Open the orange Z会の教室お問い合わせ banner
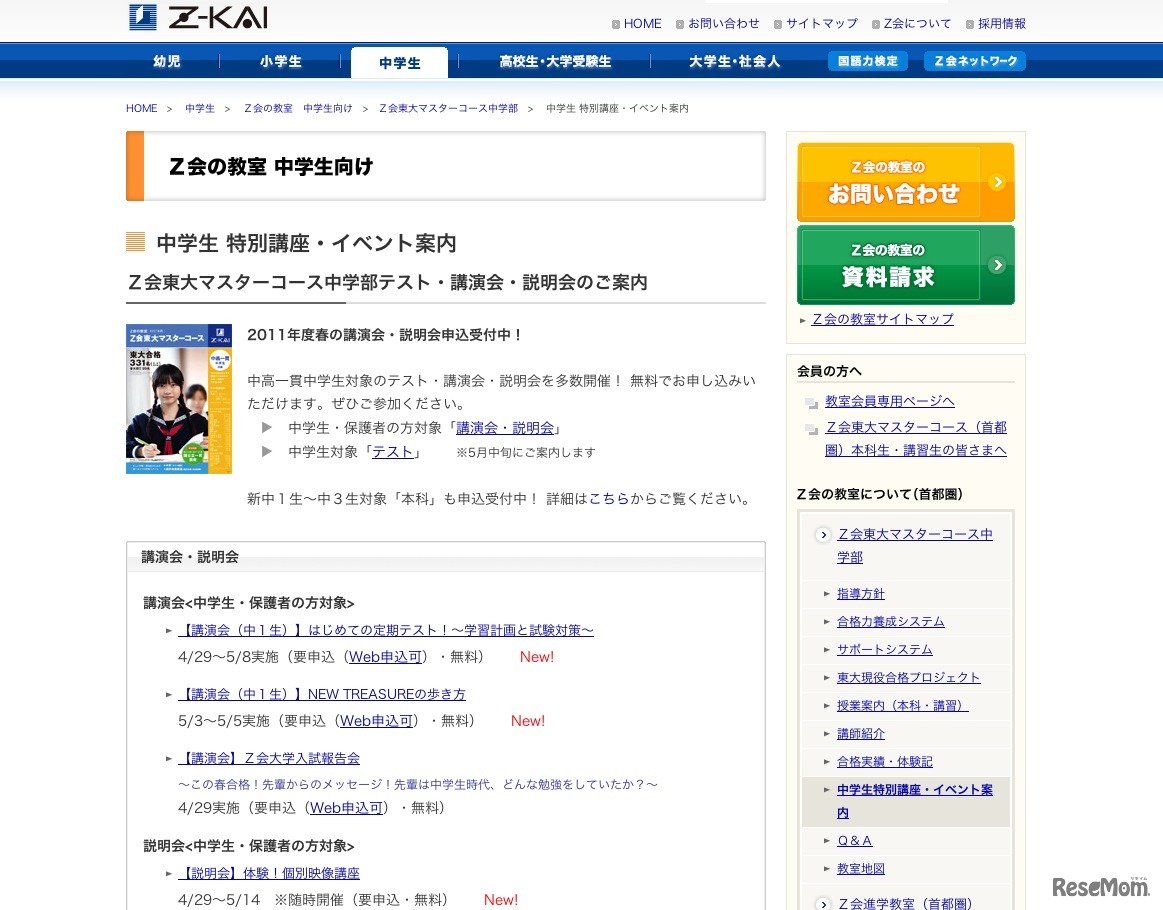The image size is (1163, 910). click(x=905, y=181)
